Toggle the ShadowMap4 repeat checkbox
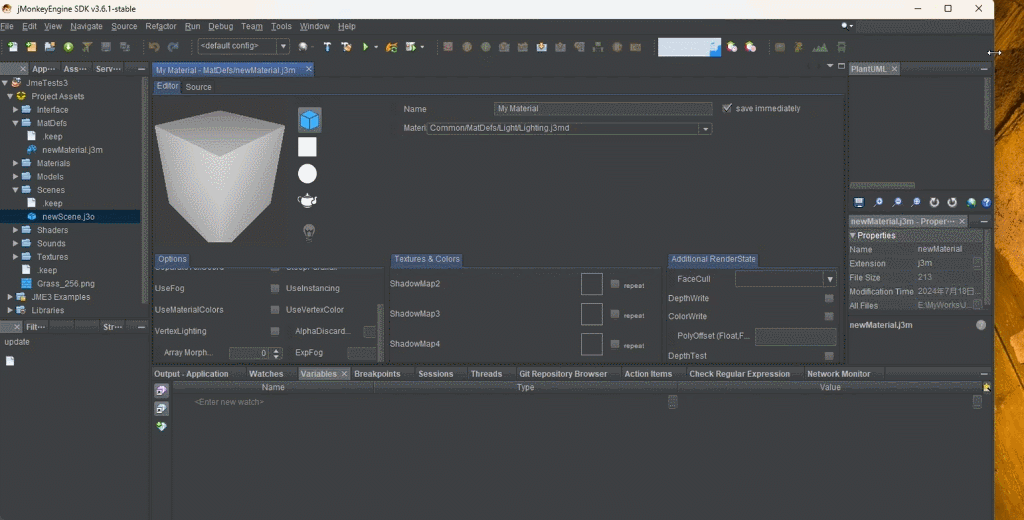 (615, 344)
